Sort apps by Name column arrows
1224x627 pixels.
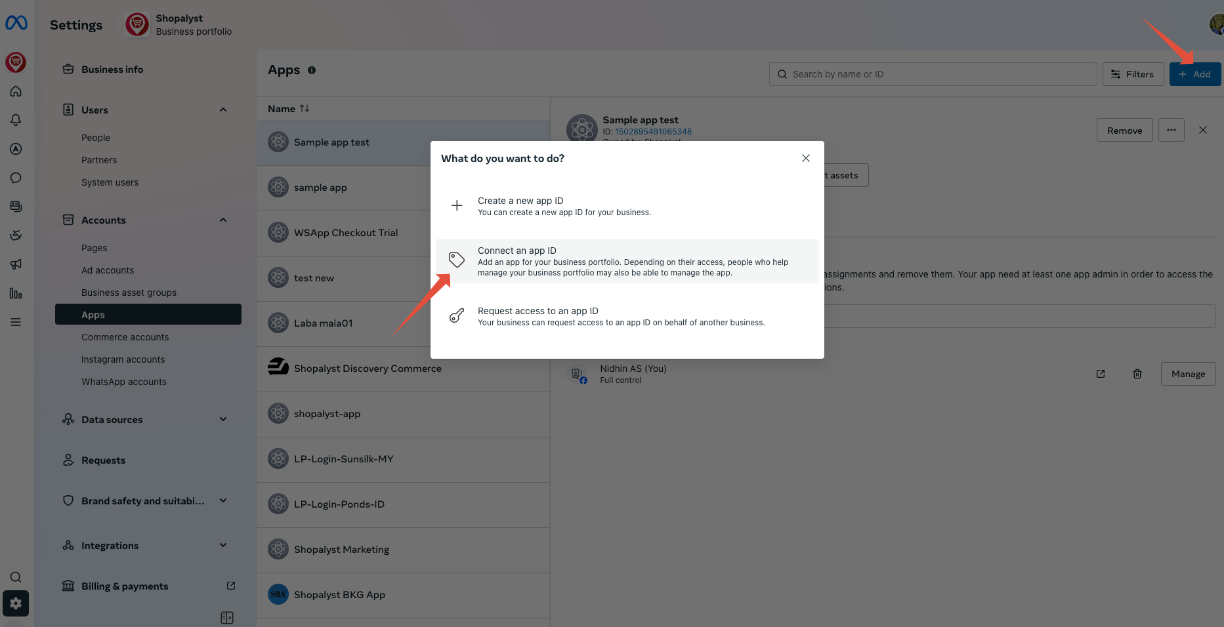[x=304, y=108]
